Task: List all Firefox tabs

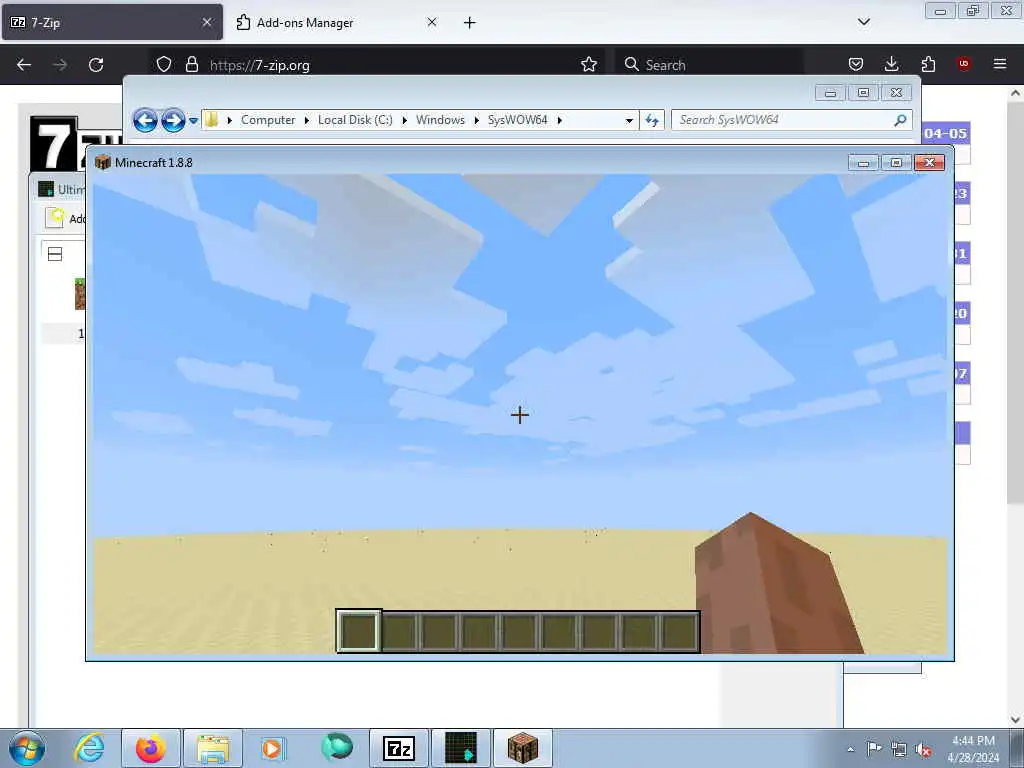Action: click(x=863, y=22)
